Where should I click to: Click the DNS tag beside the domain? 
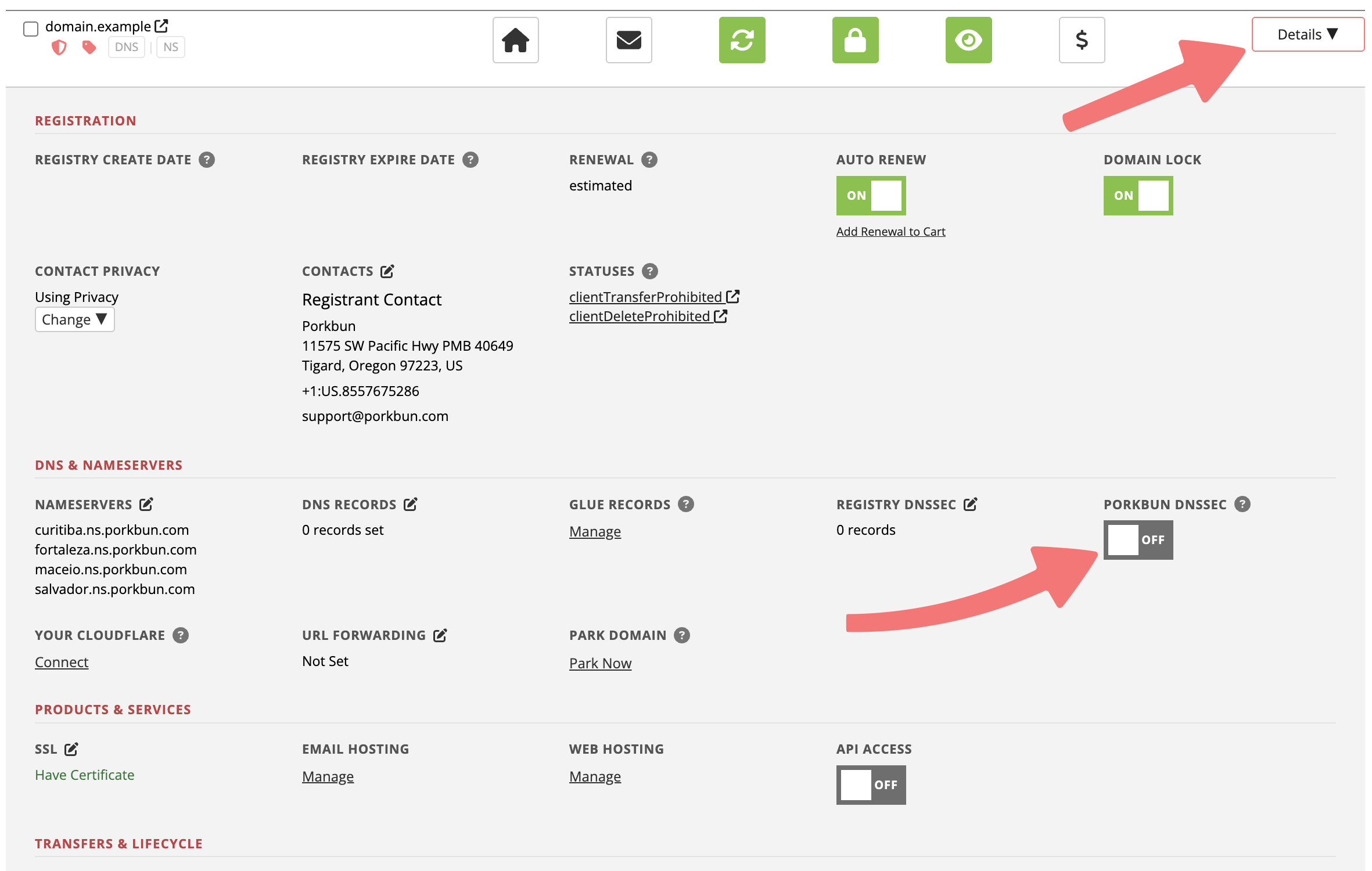click(x=126, y=47)
